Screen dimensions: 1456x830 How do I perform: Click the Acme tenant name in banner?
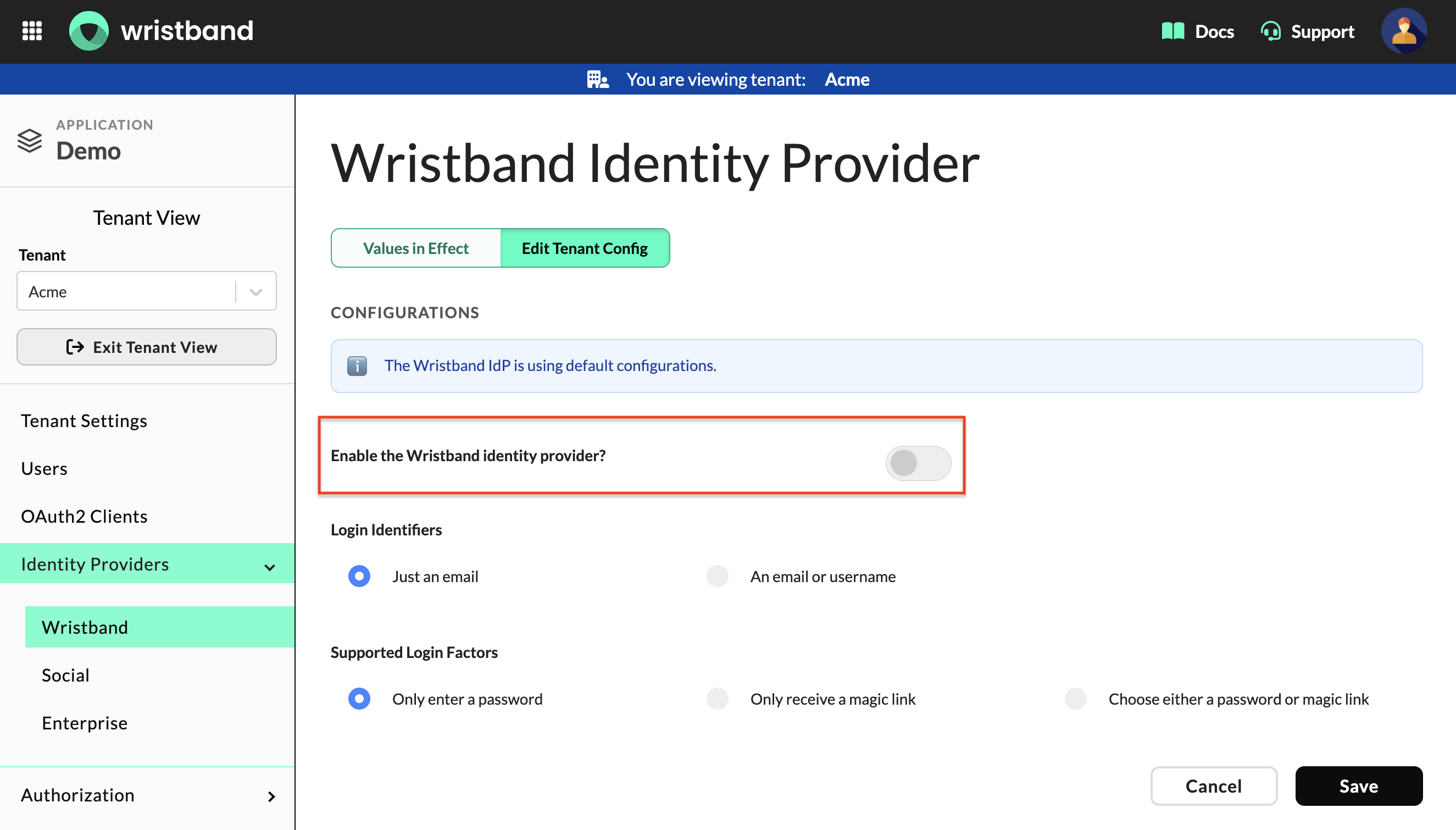847,79
